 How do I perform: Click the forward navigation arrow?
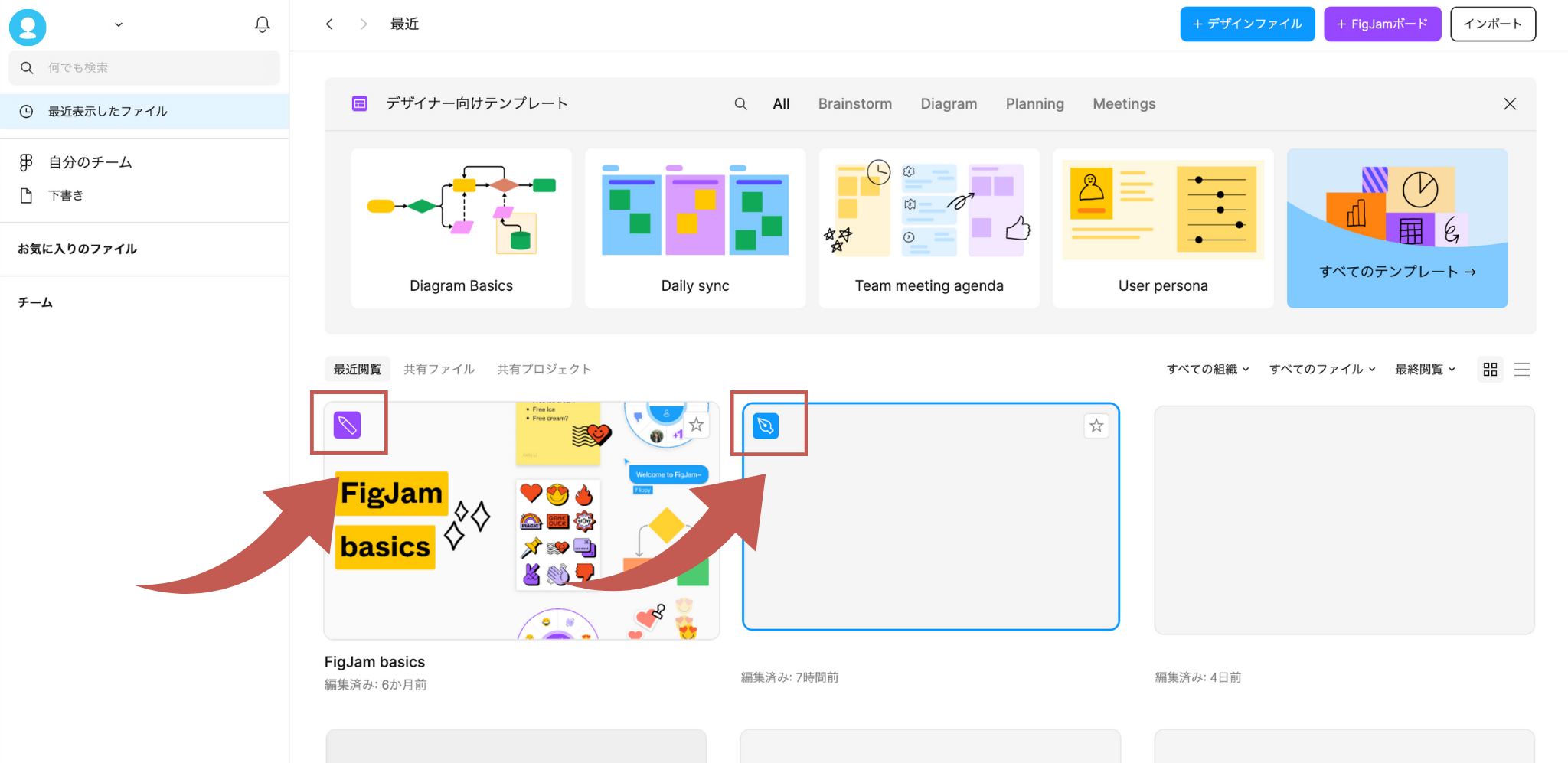(x=364, y=24)
